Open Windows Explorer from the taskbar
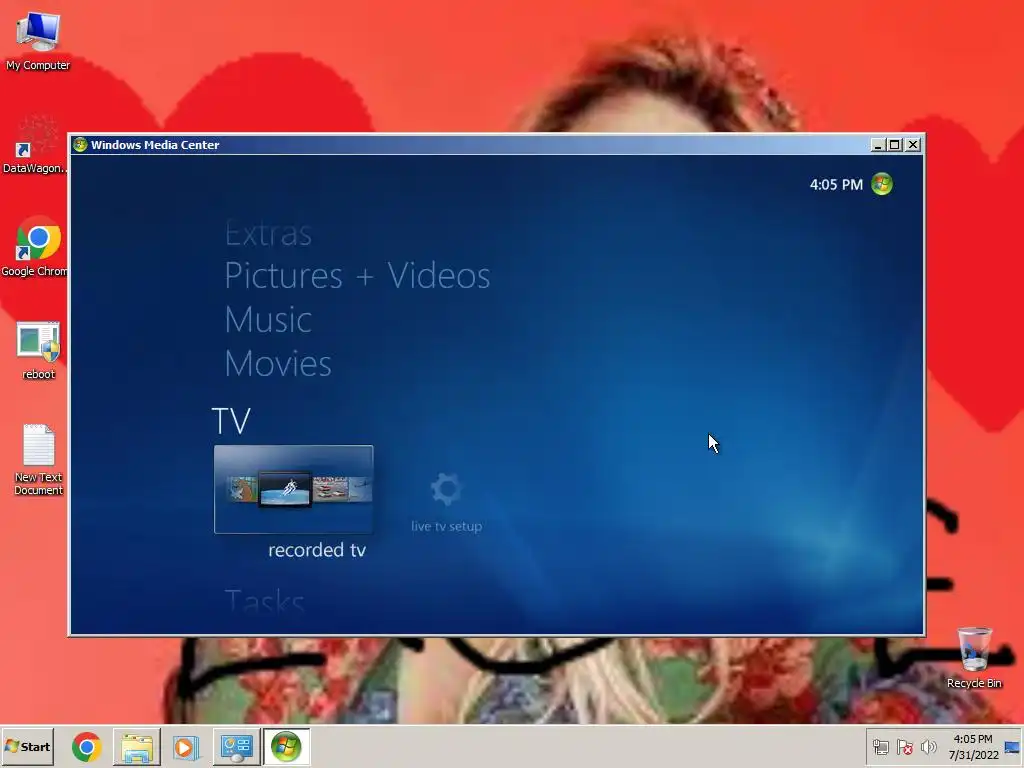The image size is (1024, 768). [x=136, y=747]
